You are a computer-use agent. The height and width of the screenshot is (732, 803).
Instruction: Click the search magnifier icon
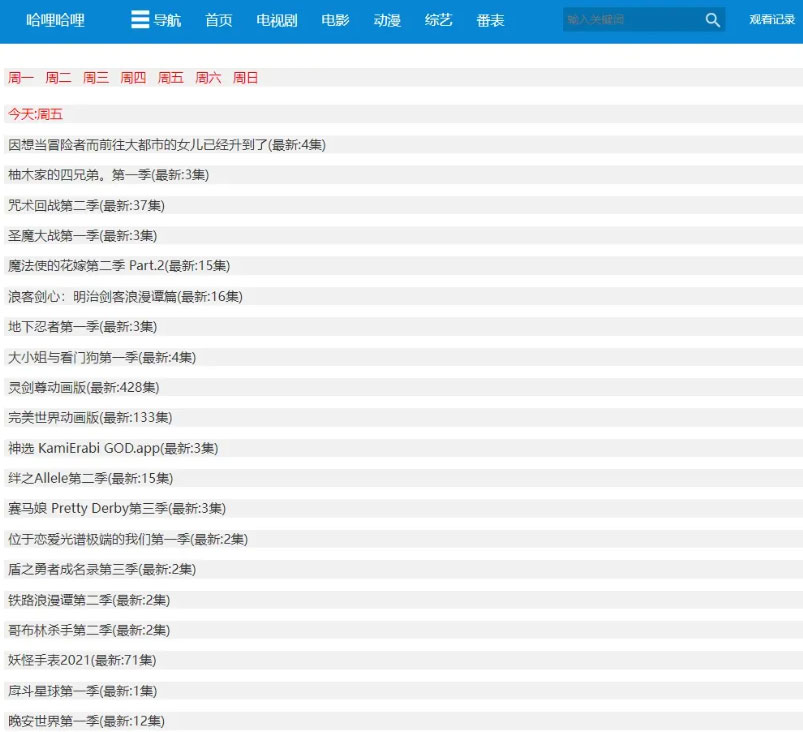tap(712, 20)
